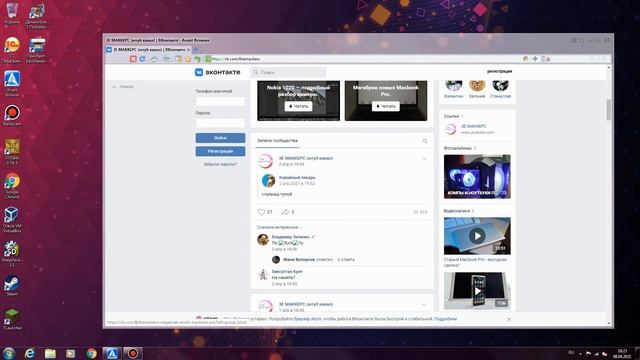Open the Bandicam desktop shortcut
640x360 pixels.
(x=12, y=116)
